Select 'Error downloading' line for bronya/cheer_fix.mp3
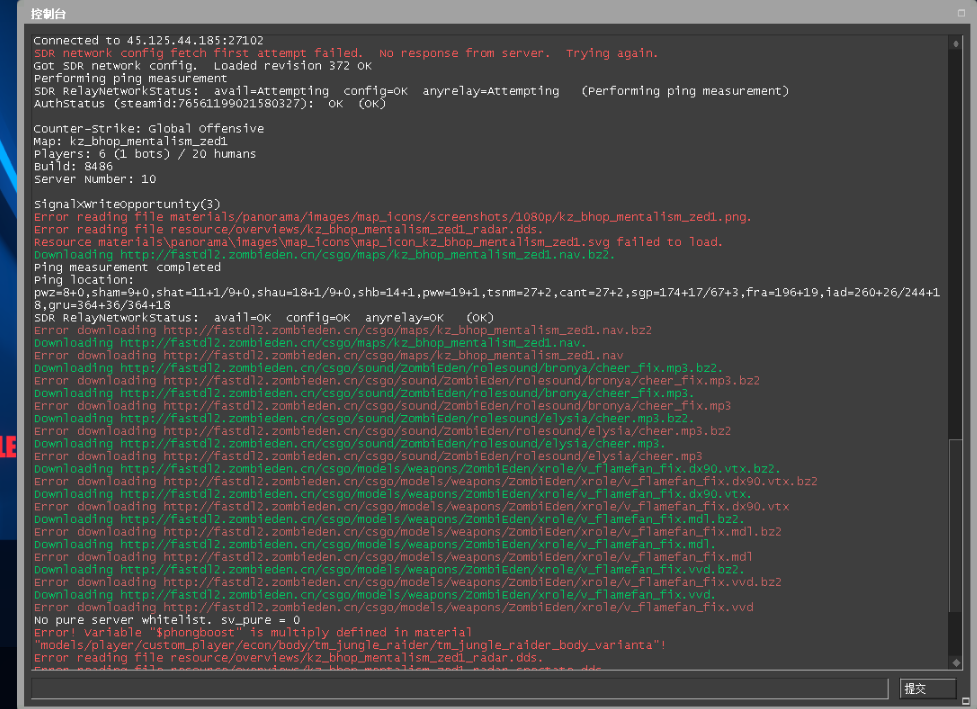This screenshot has height=709, width=977. [382, 406]
